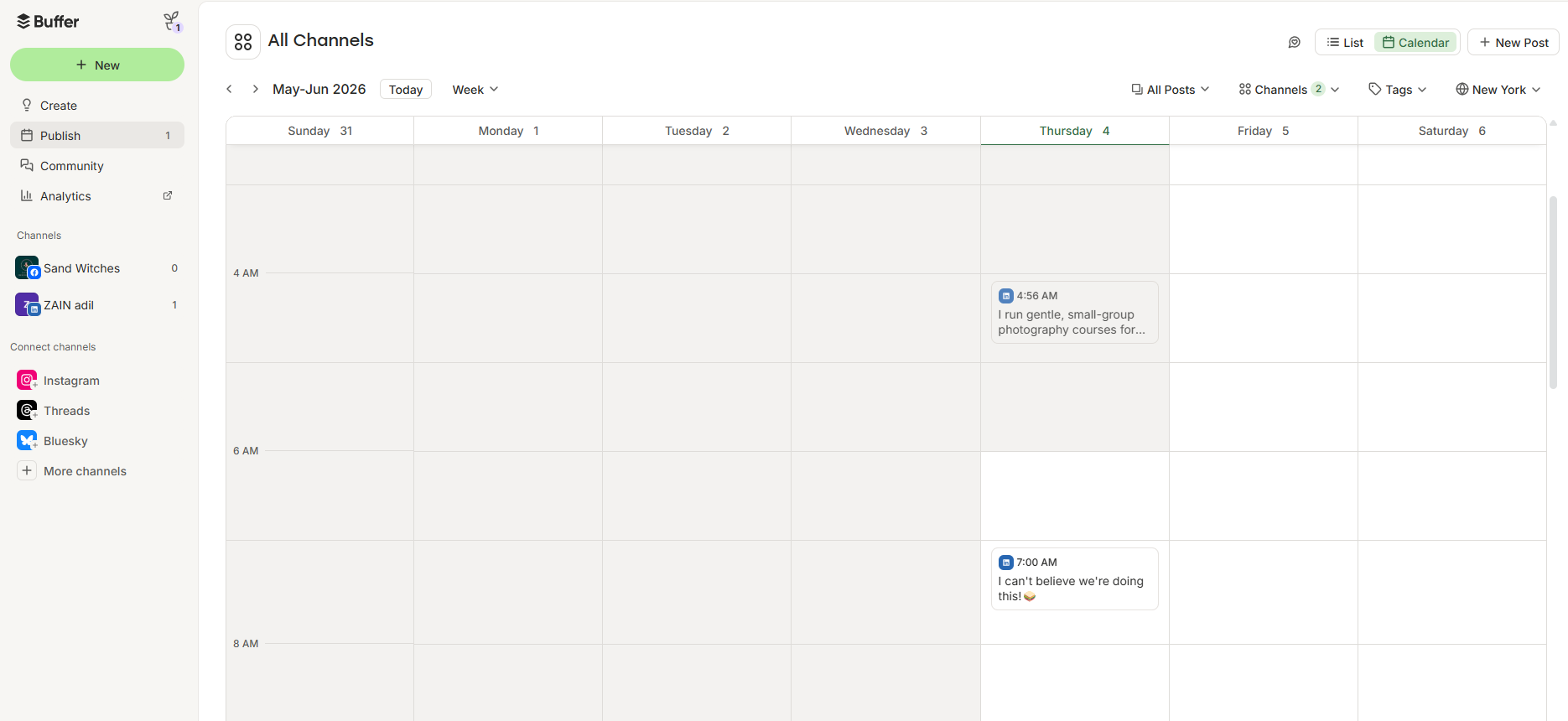Image resolution: width=1568 pixels, height=721 pixels.
Task: Open Analytics in sidebar
Action: 97,196
